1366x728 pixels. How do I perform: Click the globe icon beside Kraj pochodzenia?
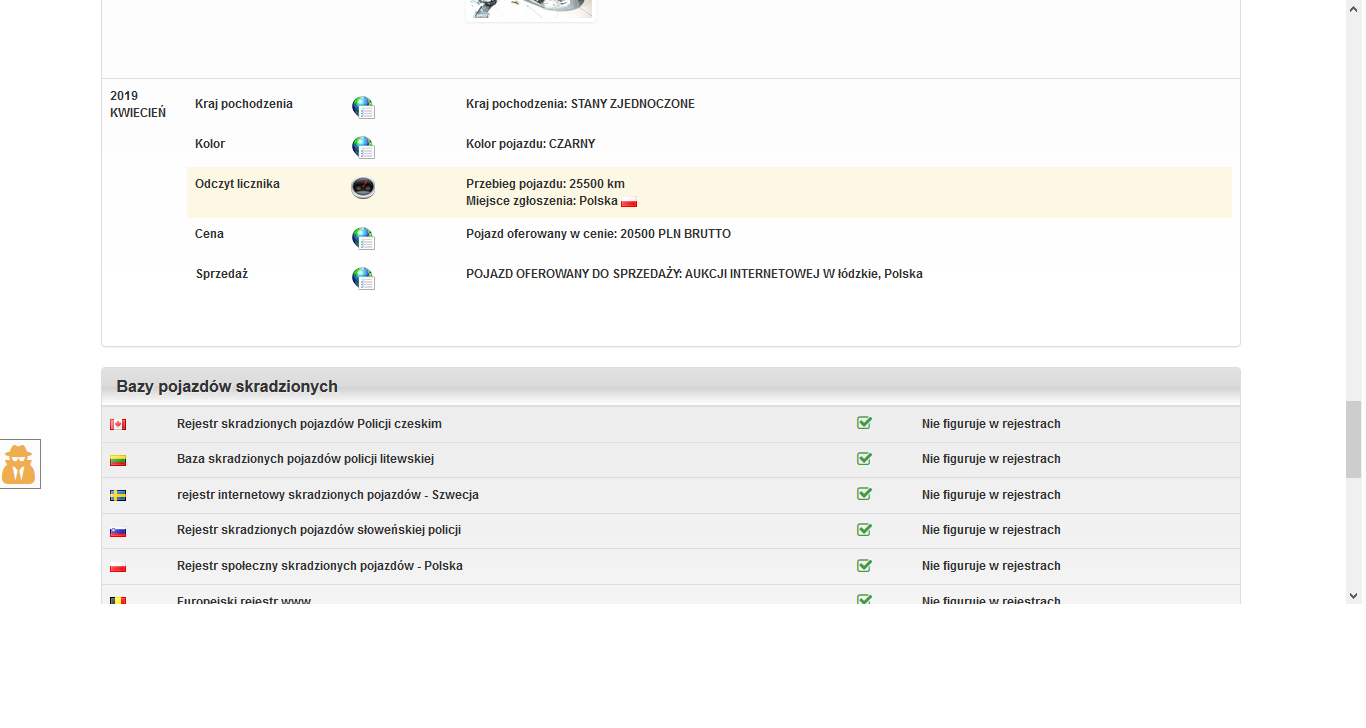click(x=363, y=108)
